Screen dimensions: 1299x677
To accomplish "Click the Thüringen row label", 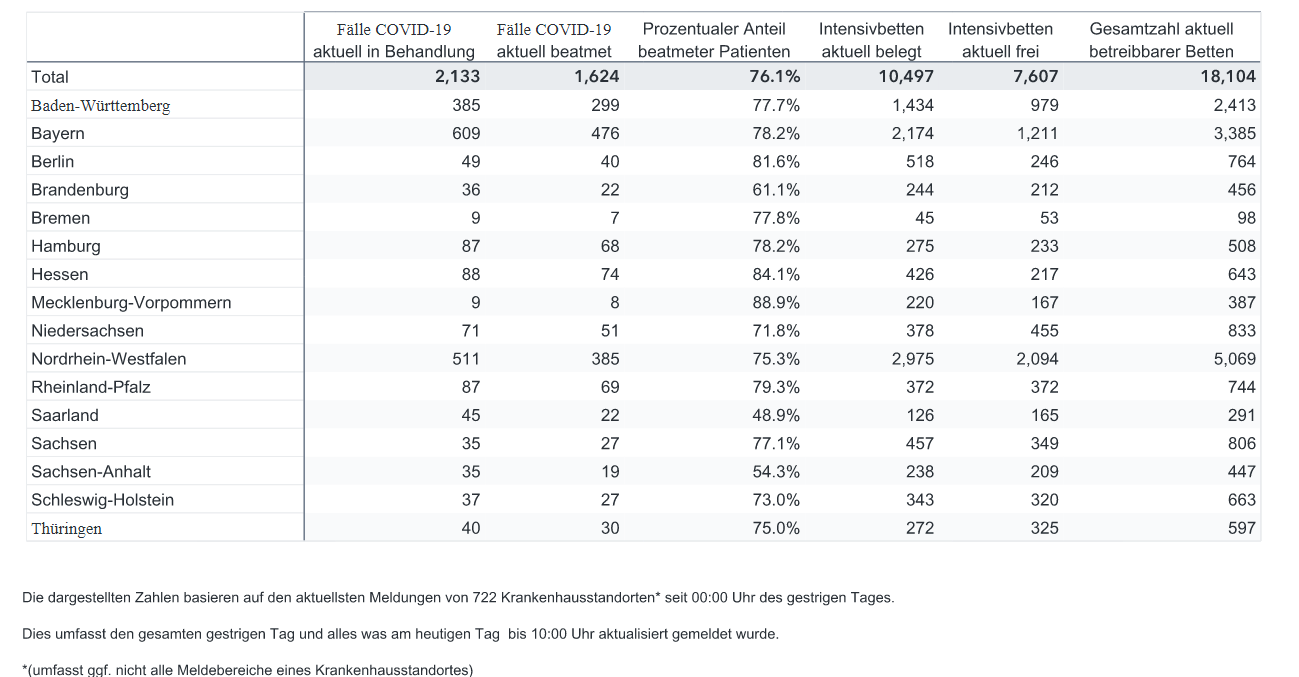I will click(x=66, y=528).
